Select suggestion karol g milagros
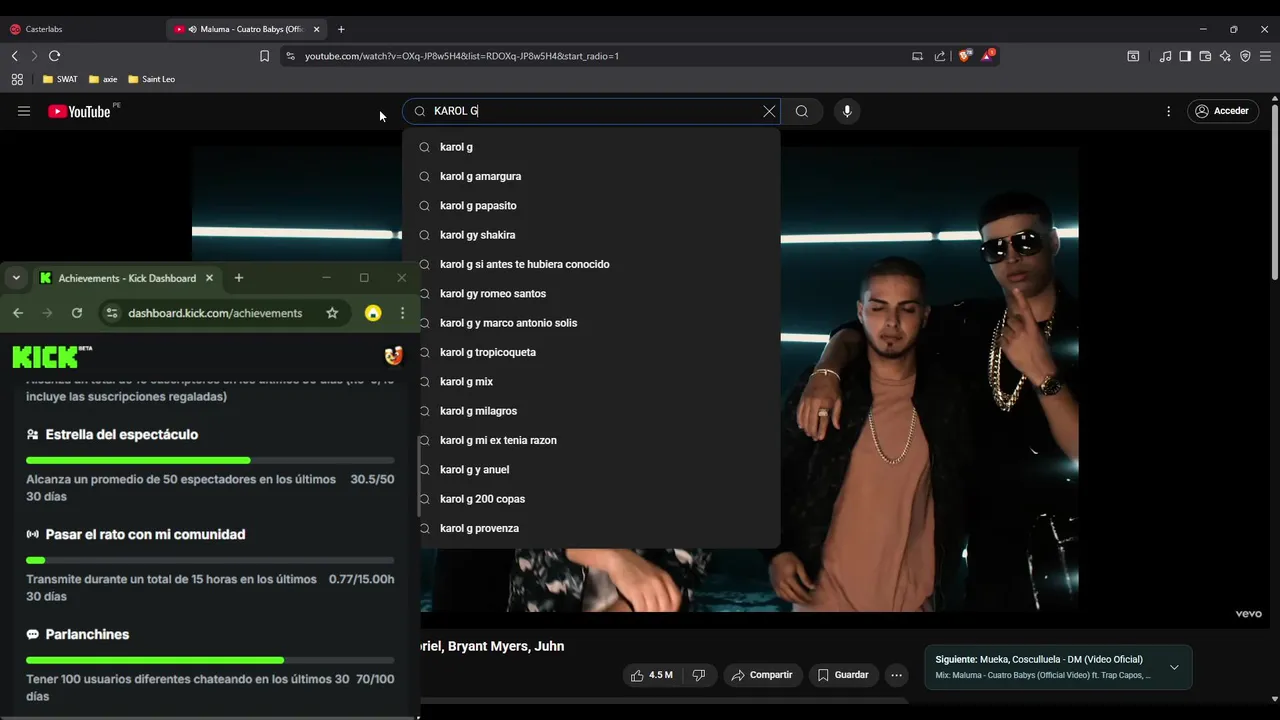This screenshot has height=720, width=1280. point(591,411)
